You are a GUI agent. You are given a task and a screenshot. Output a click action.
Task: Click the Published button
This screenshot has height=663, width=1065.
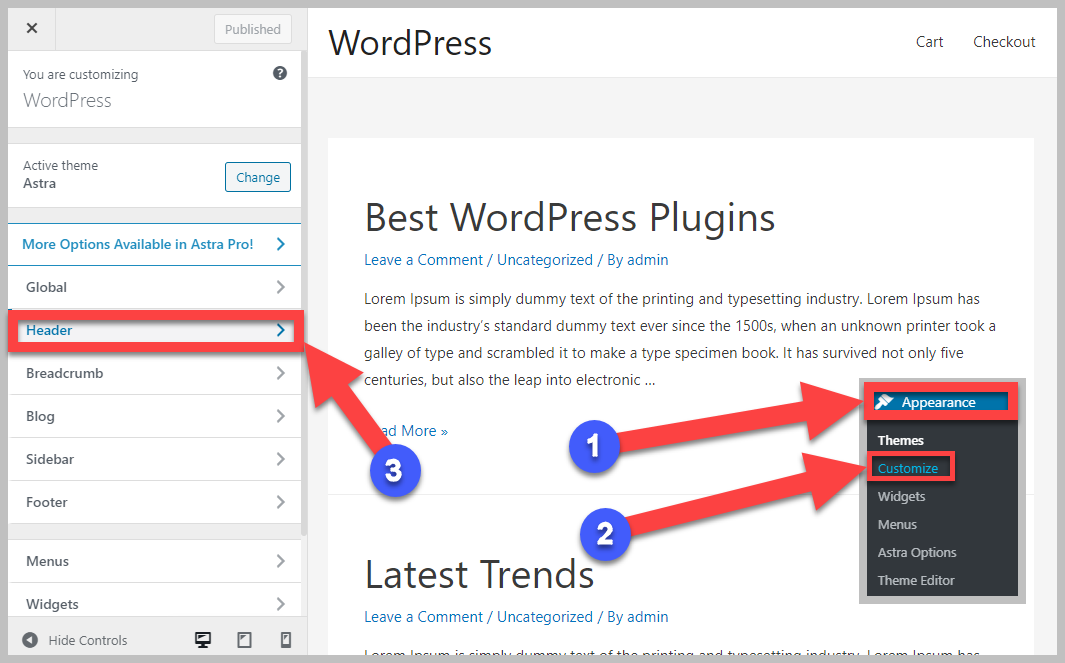(253, 29)
